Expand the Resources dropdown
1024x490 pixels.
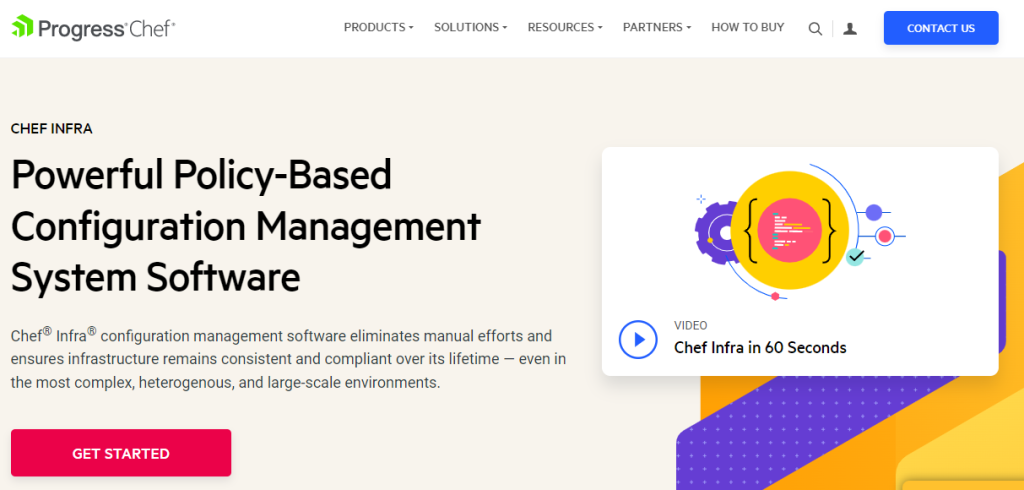pyautogui.click(x=565, y=27)
